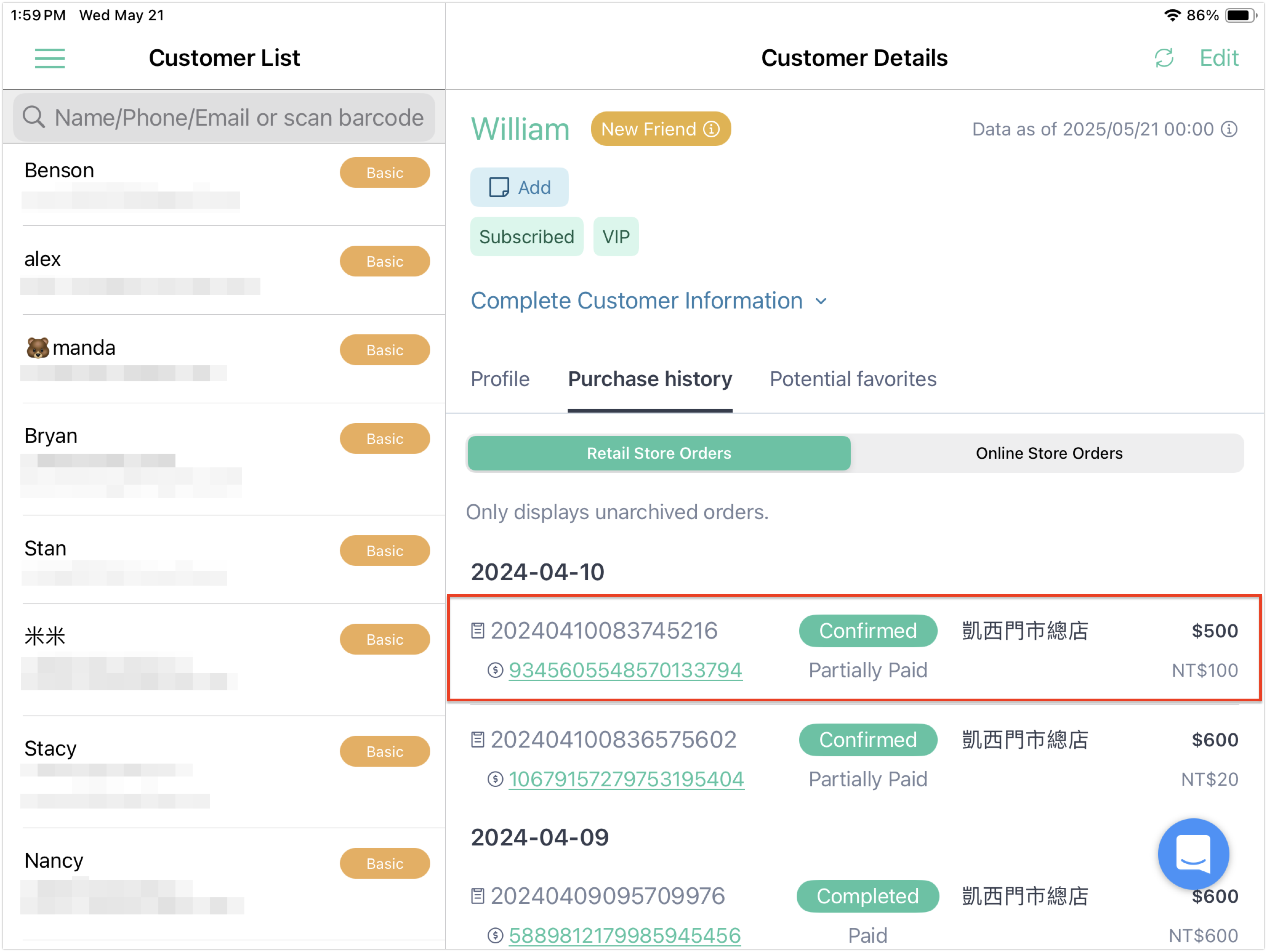Image resolution: width=1267 pixels, height=952 pixels.
Task: Open info icon on New Friend badge
Action: click(x=711, y=129)
